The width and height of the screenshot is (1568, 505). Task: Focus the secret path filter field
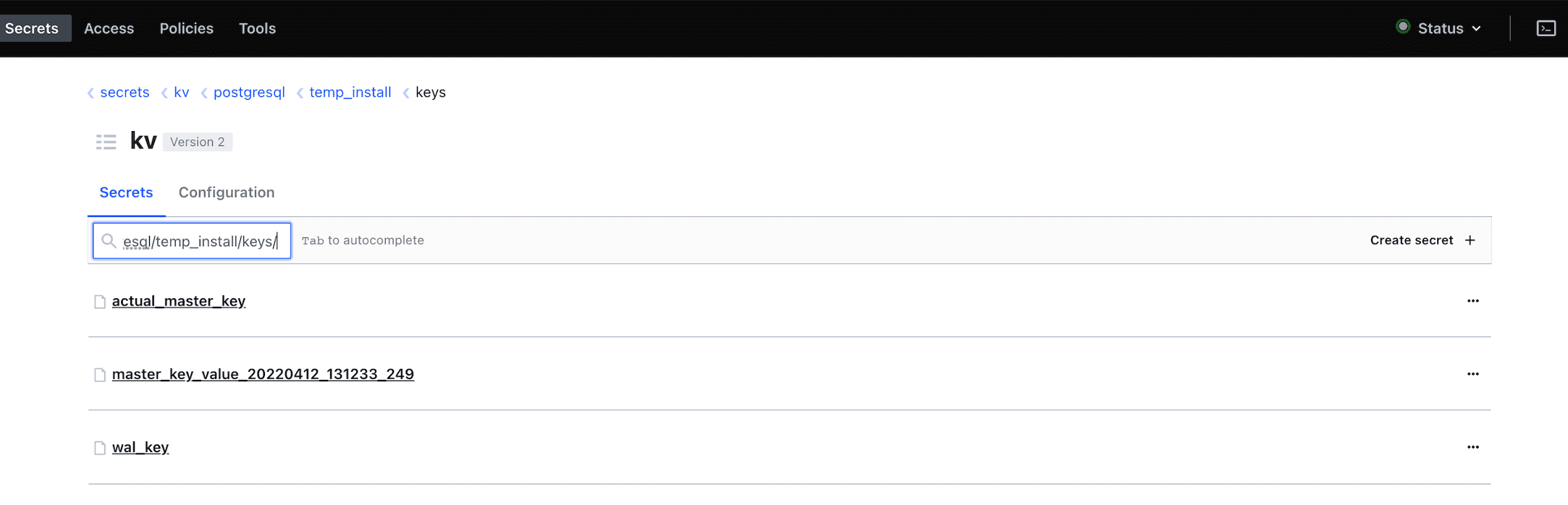[199, 241]
